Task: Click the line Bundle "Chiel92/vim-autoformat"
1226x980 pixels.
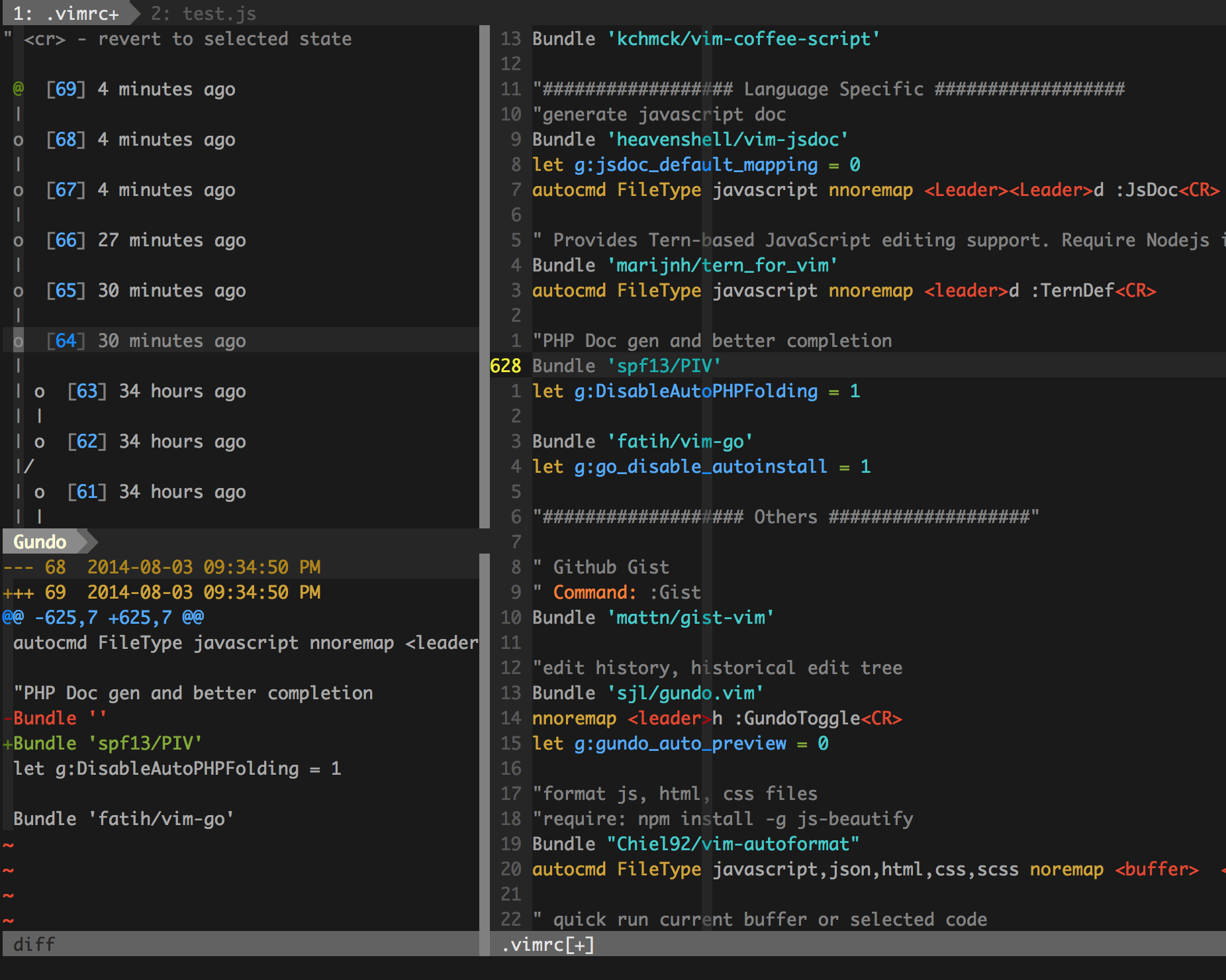Action: [696, 844]
